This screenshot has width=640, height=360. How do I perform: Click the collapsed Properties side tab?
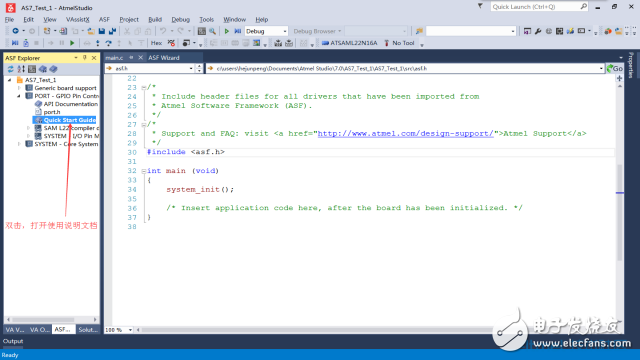(631, 65)
